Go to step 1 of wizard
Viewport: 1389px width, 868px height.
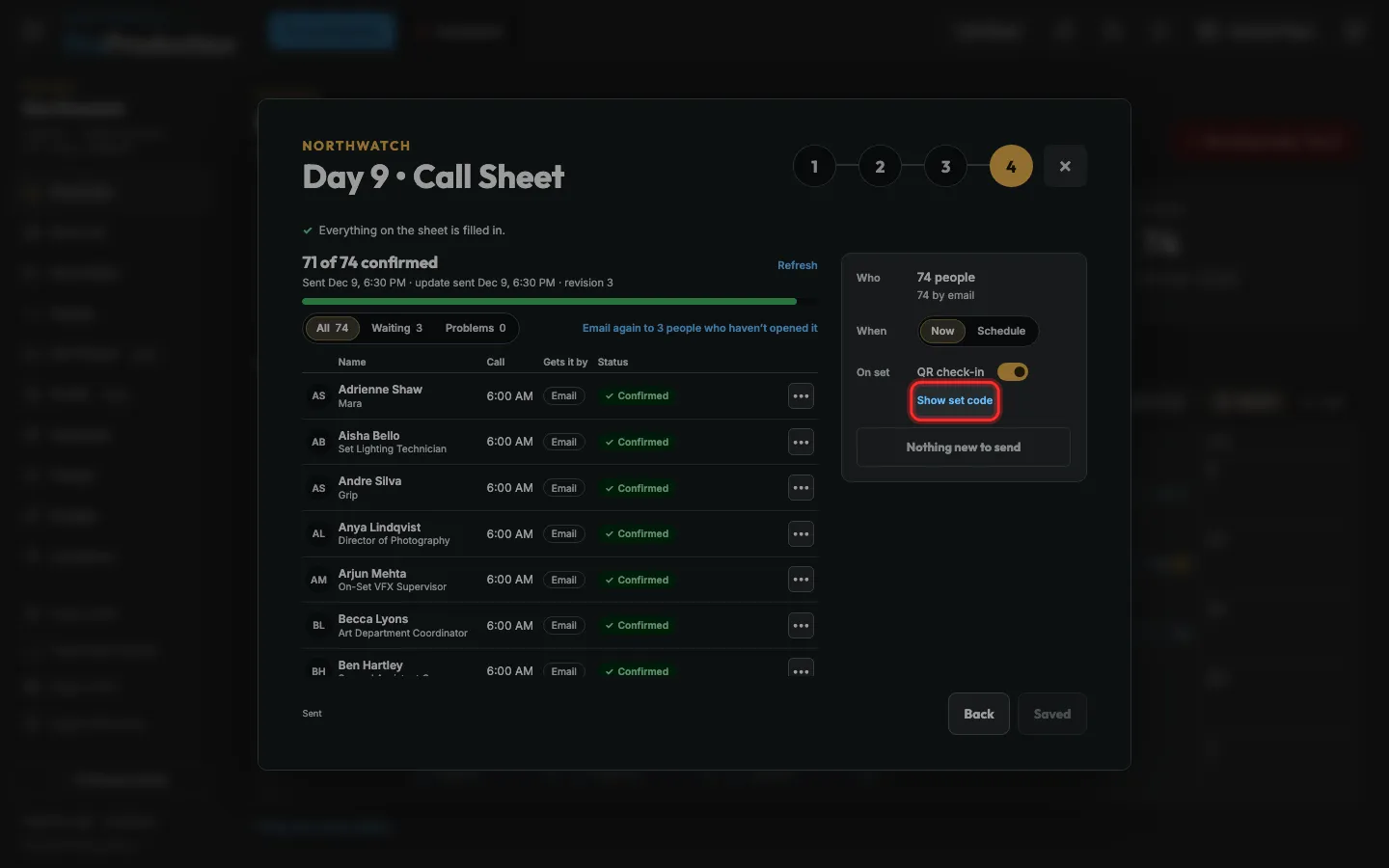click(x=814, y=166)
